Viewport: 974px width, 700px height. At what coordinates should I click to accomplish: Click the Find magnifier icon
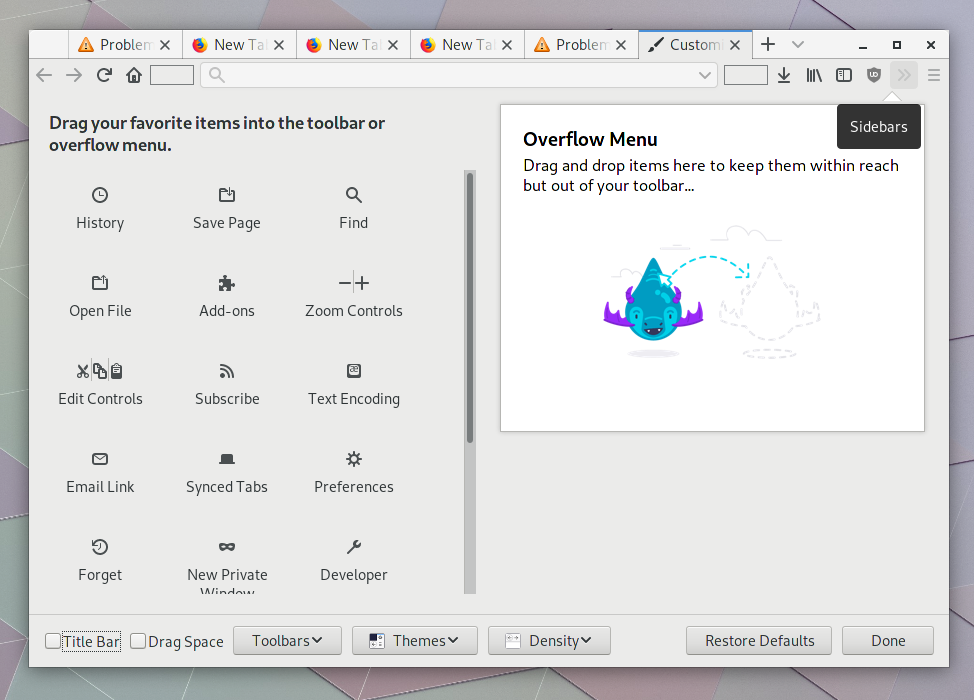click(353, 195)
